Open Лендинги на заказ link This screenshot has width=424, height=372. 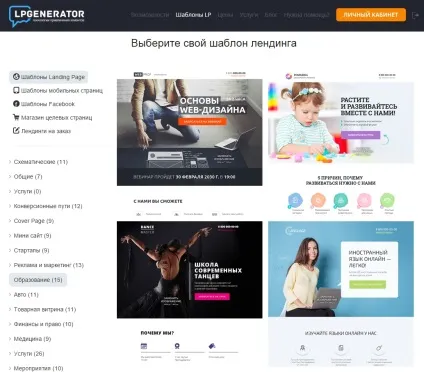(46, 131)
